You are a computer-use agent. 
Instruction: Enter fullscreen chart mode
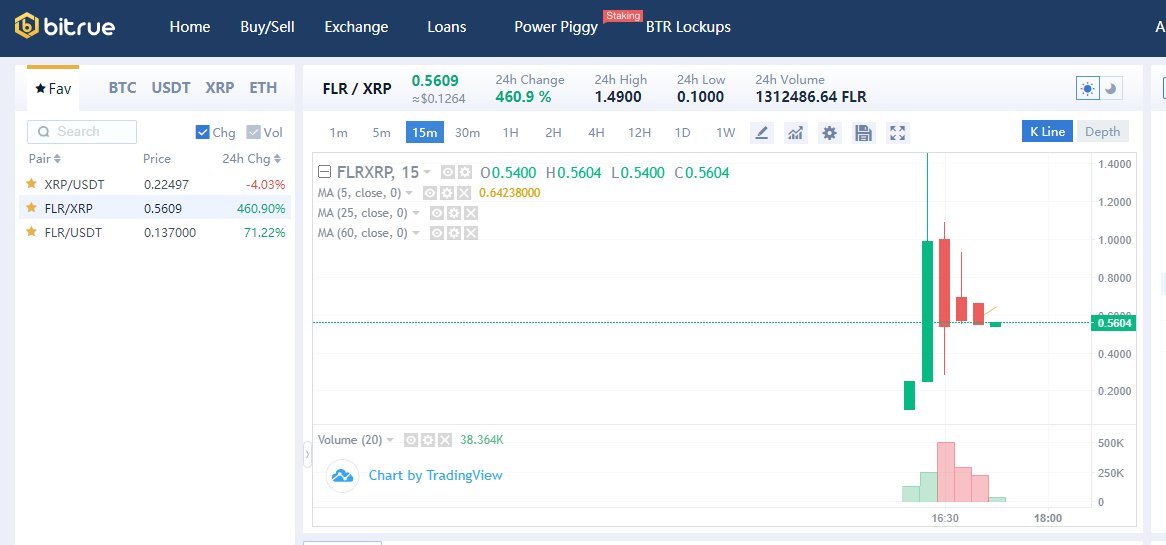[x=898, y=133]
